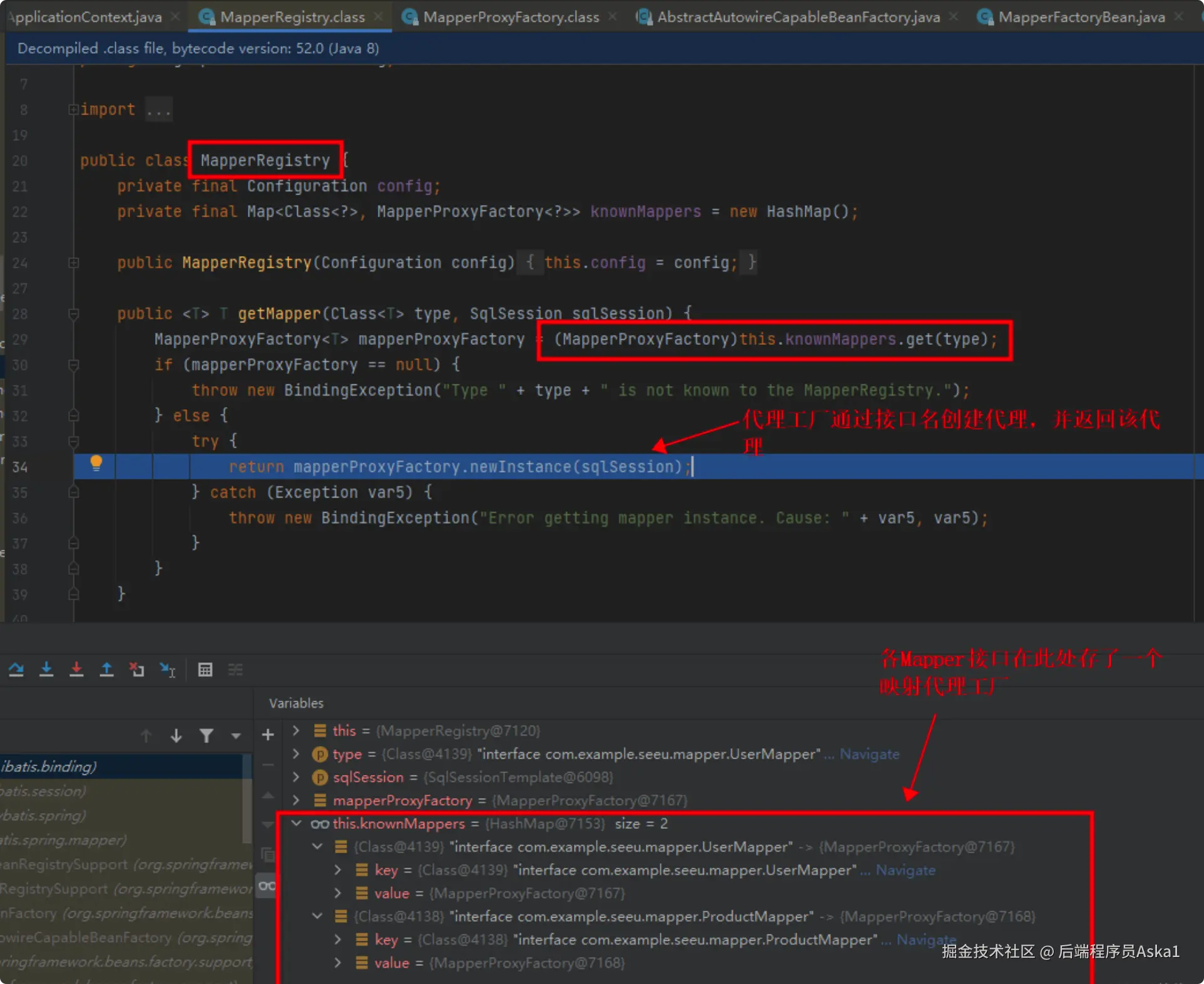Collapse the ProductMapper map entry
Image resolution: width=1204 pixels, height=984 pixels.
[317, 916]
